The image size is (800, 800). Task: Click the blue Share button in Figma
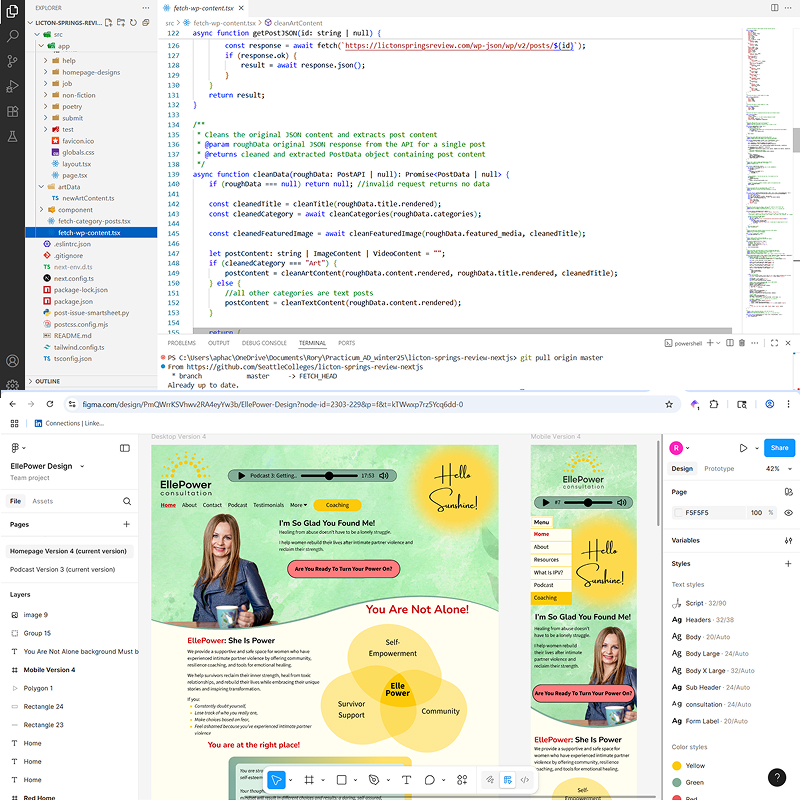(779, 448)
